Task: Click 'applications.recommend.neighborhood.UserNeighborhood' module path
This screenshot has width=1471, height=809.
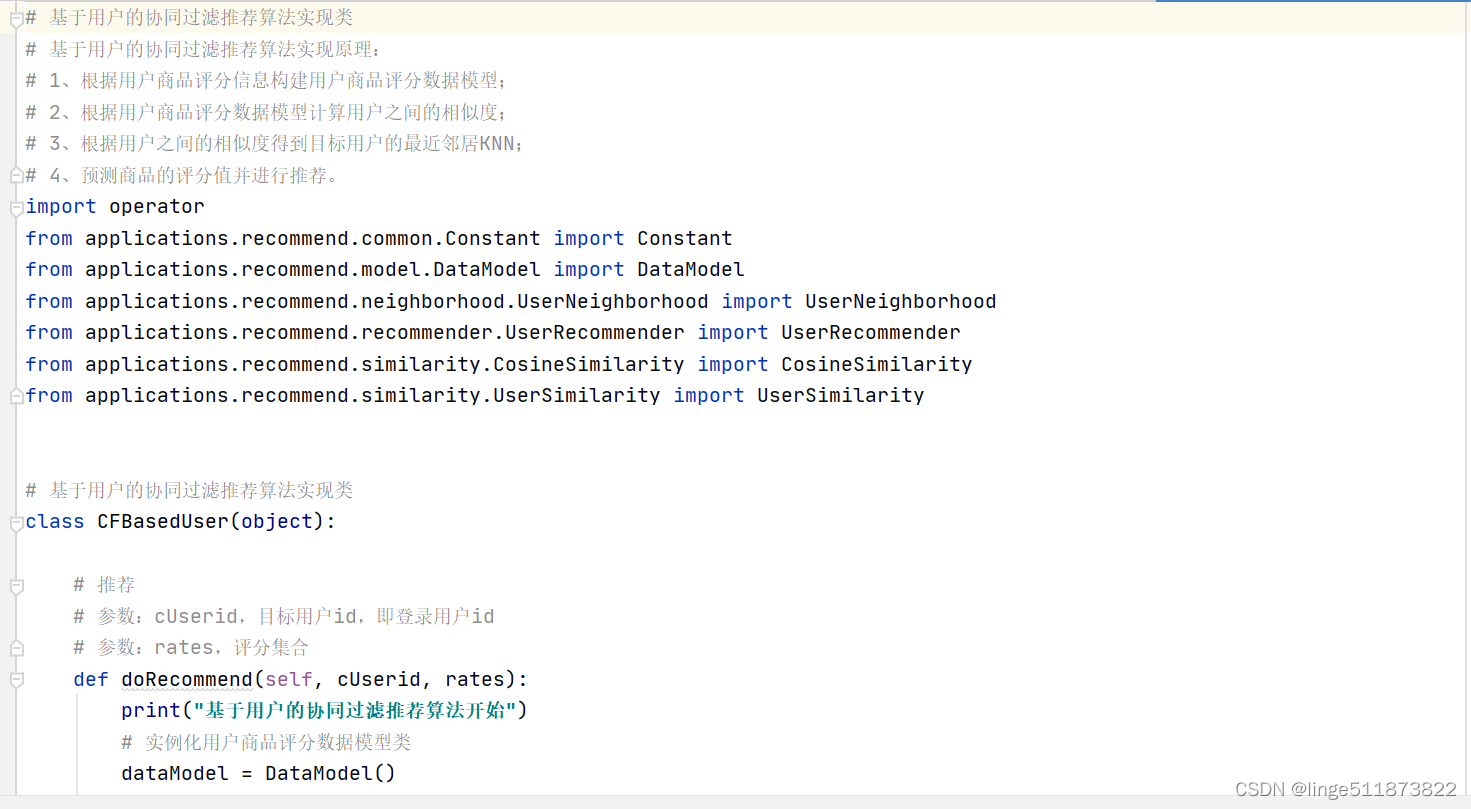Action: [x=397, y=302]
